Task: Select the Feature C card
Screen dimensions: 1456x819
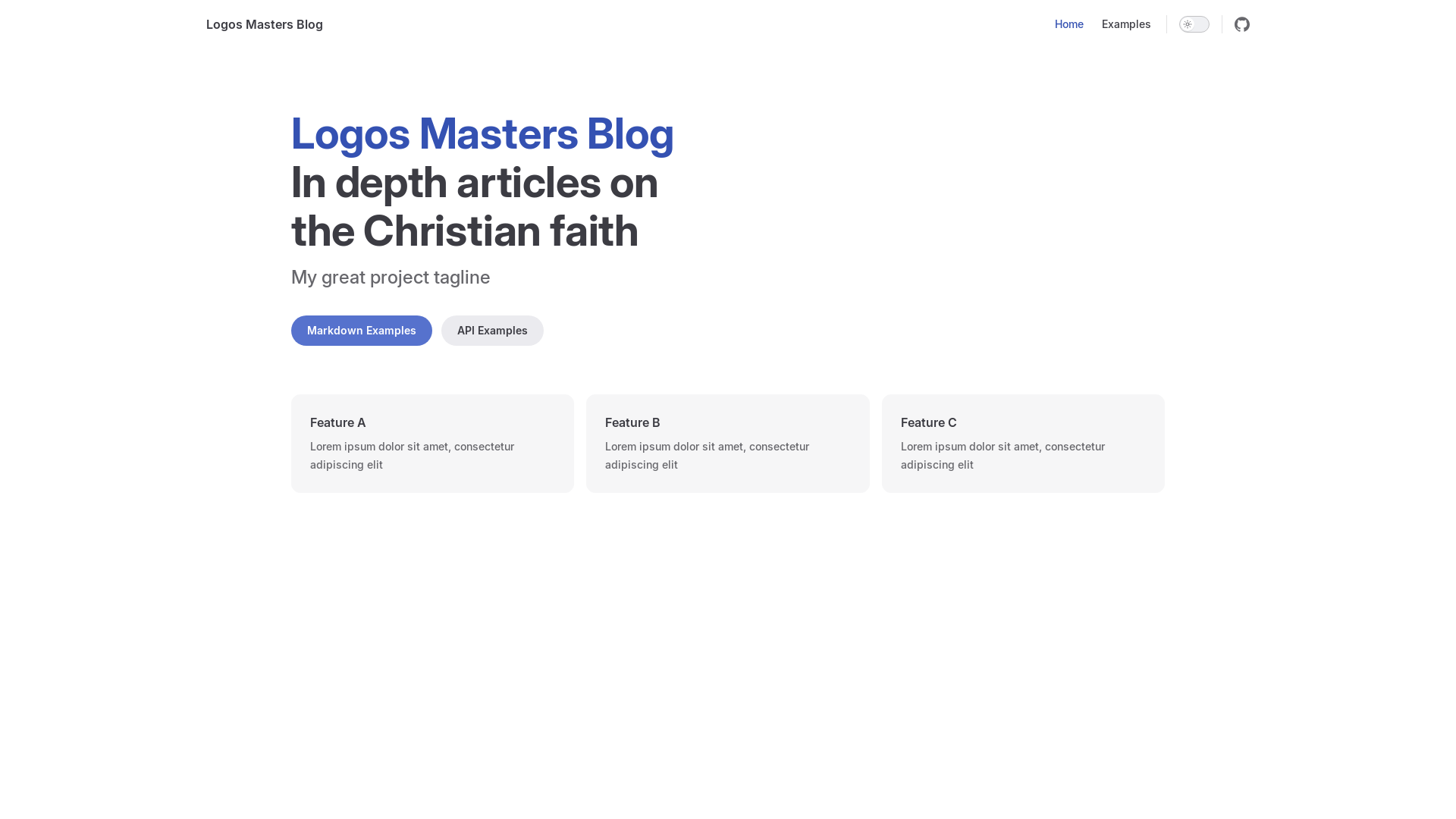Action: (x=1023, y=444)
